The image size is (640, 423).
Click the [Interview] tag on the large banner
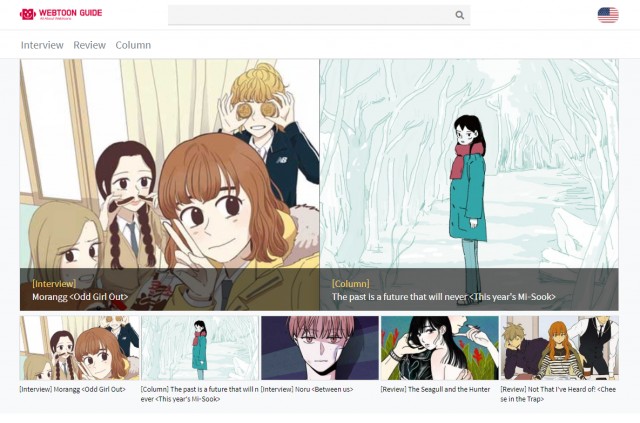[54, 284]
